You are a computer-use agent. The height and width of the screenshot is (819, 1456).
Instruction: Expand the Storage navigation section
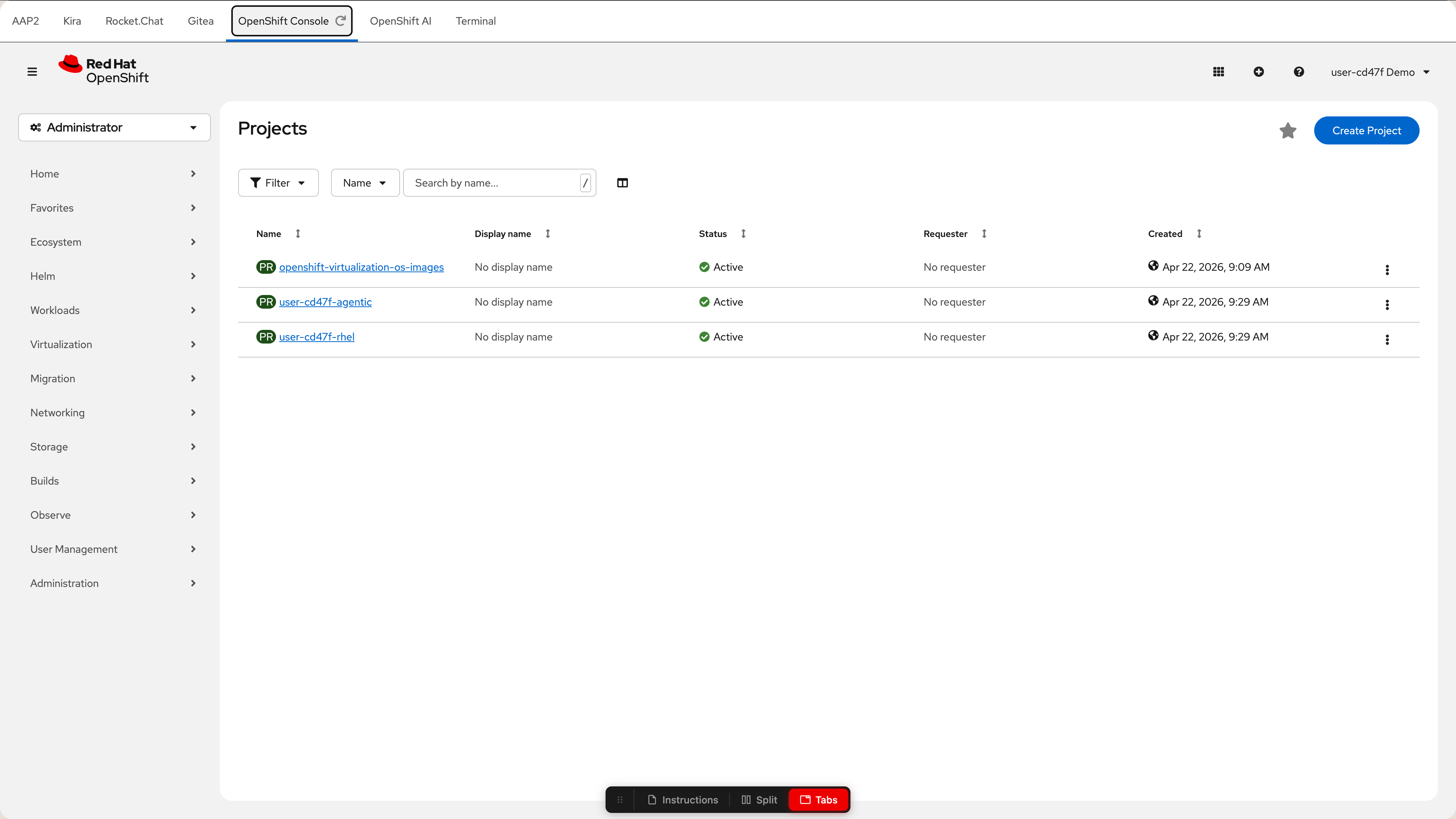113,447
